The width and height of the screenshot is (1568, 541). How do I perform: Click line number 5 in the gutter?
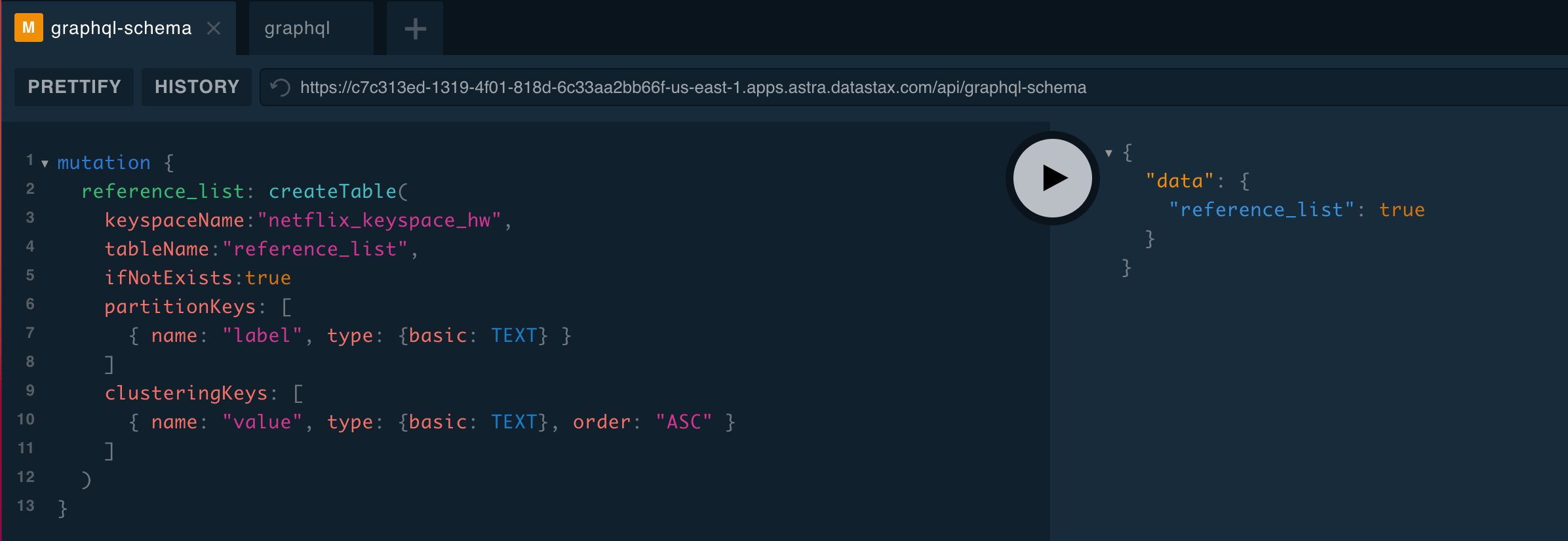29,275
